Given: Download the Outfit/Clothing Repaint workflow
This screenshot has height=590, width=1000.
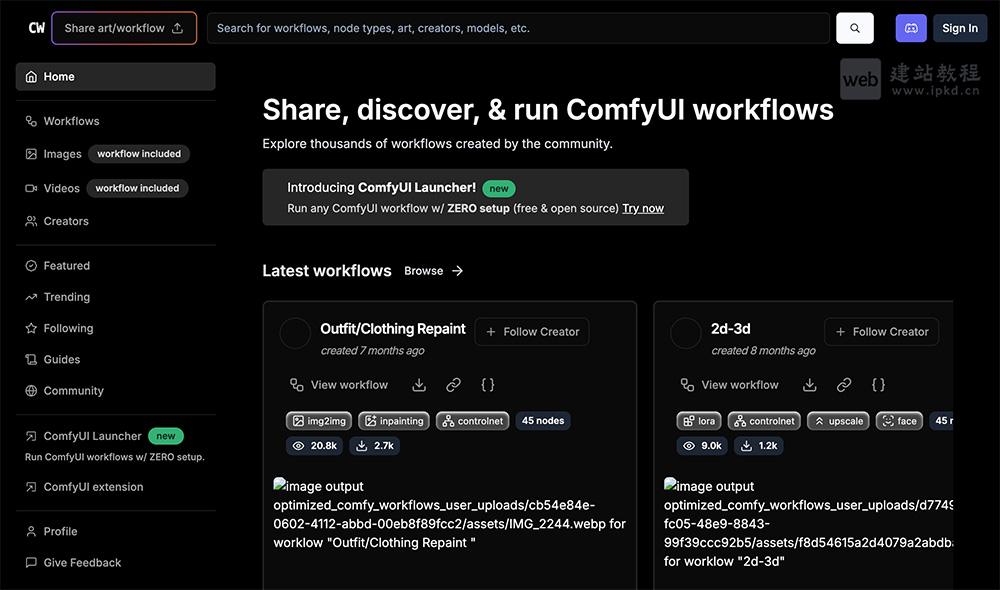Looking at the screenshot, I should click(418, 384).
